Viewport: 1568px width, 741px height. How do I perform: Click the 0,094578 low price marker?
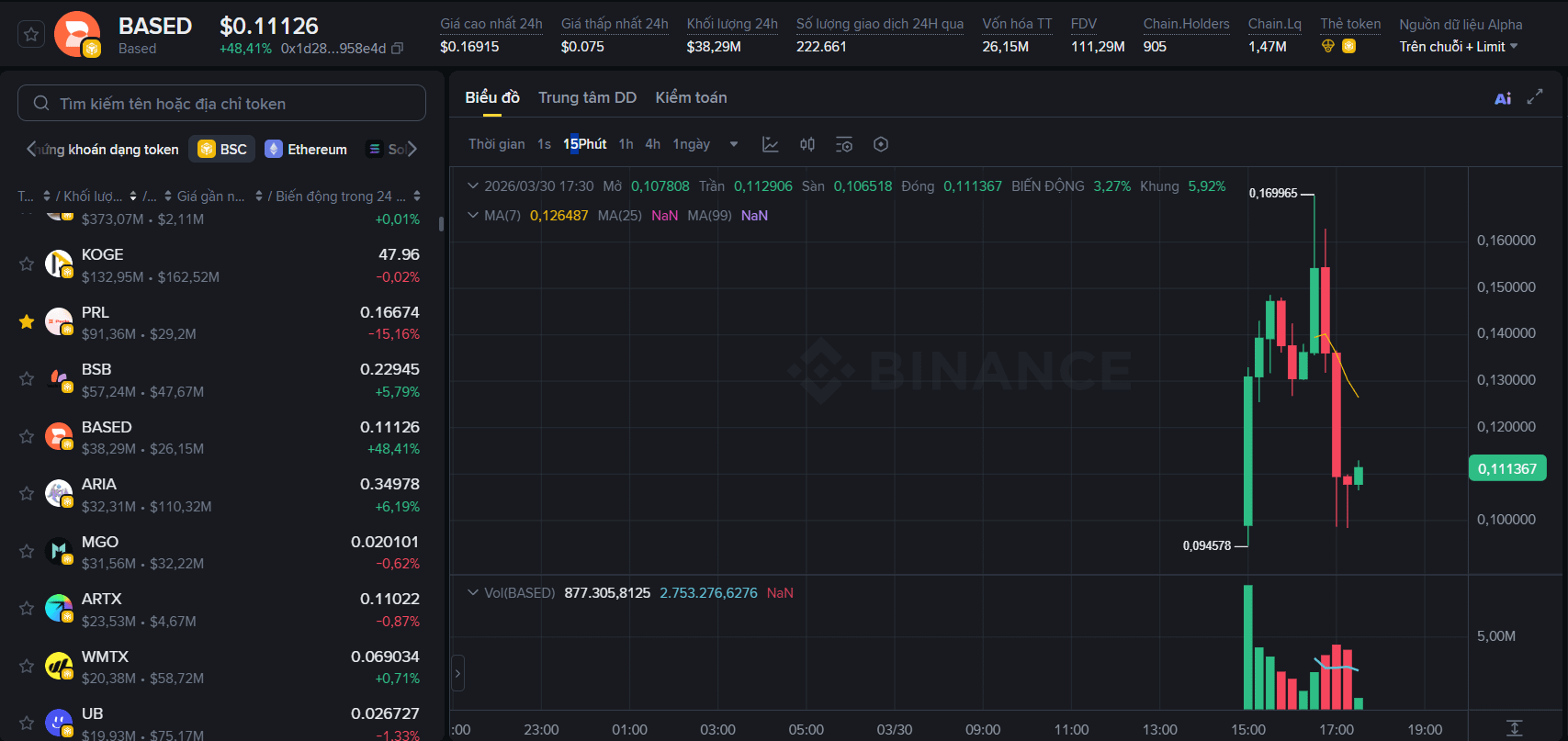pos(1207,545)
